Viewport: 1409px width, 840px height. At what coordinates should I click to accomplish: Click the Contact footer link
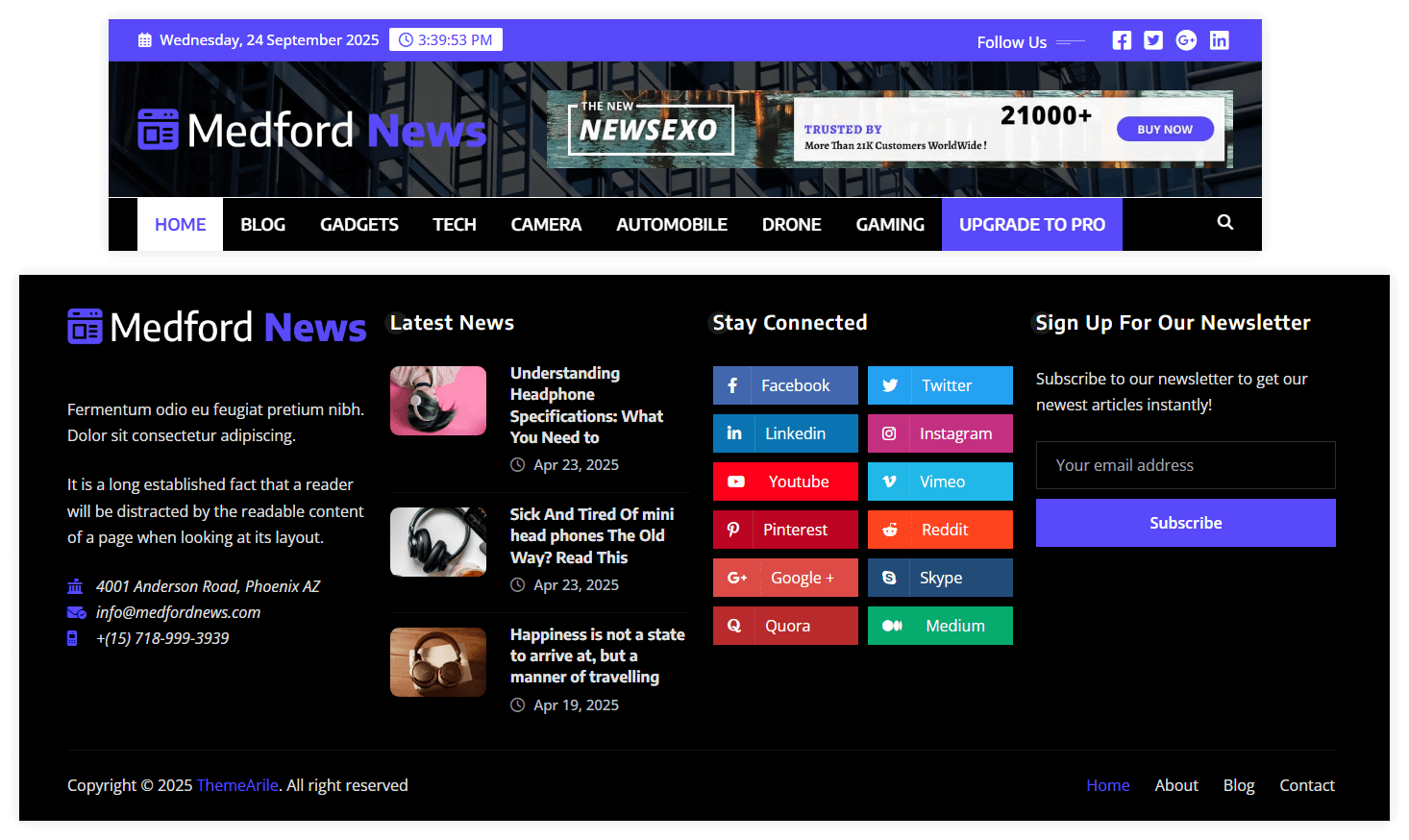click(x=1306, y=785)
